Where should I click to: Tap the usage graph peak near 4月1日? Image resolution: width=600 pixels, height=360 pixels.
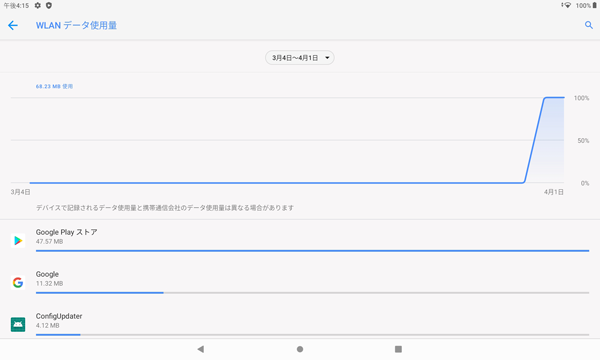[x=554, y=98]
